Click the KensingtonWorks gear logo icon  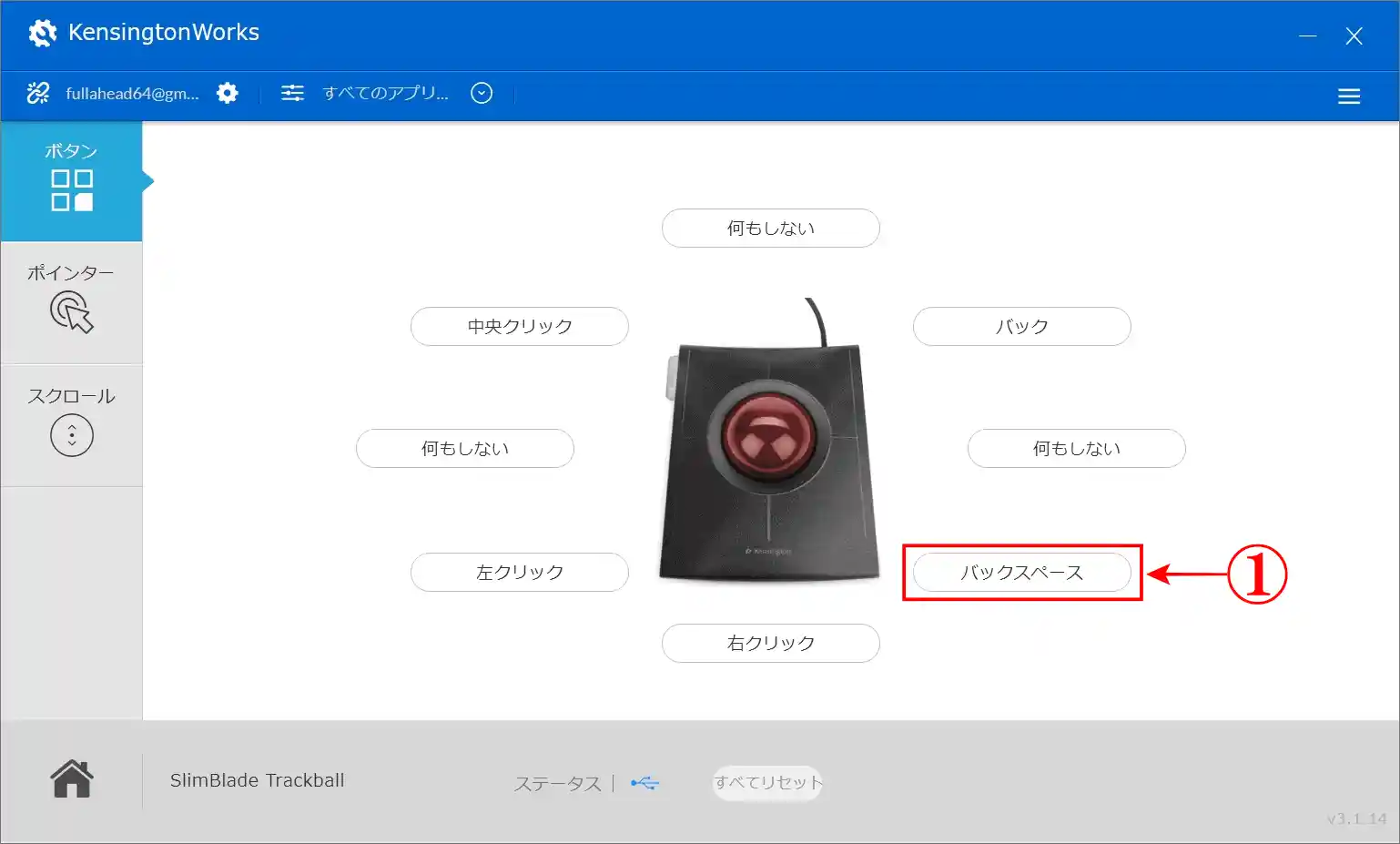click(42, 34)
